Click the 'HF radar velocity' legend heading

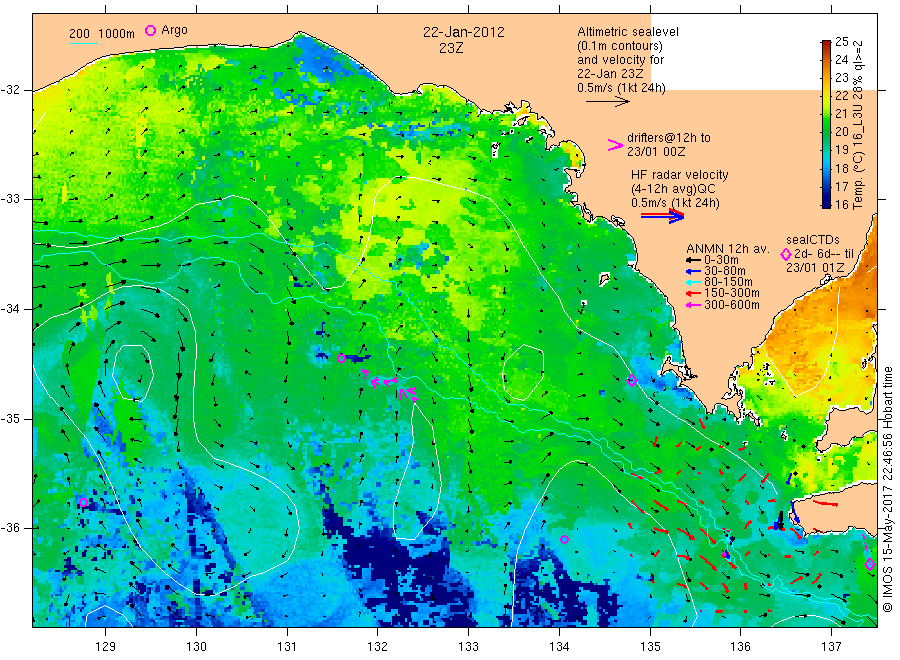(680, 175)
